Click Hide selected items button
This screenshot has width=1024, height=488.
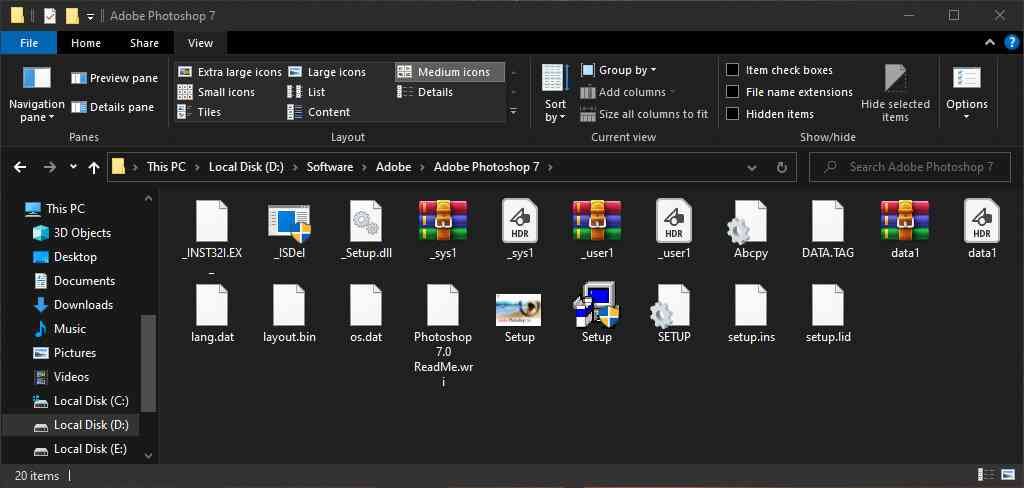pyautogui.click(x=895, y=93)
